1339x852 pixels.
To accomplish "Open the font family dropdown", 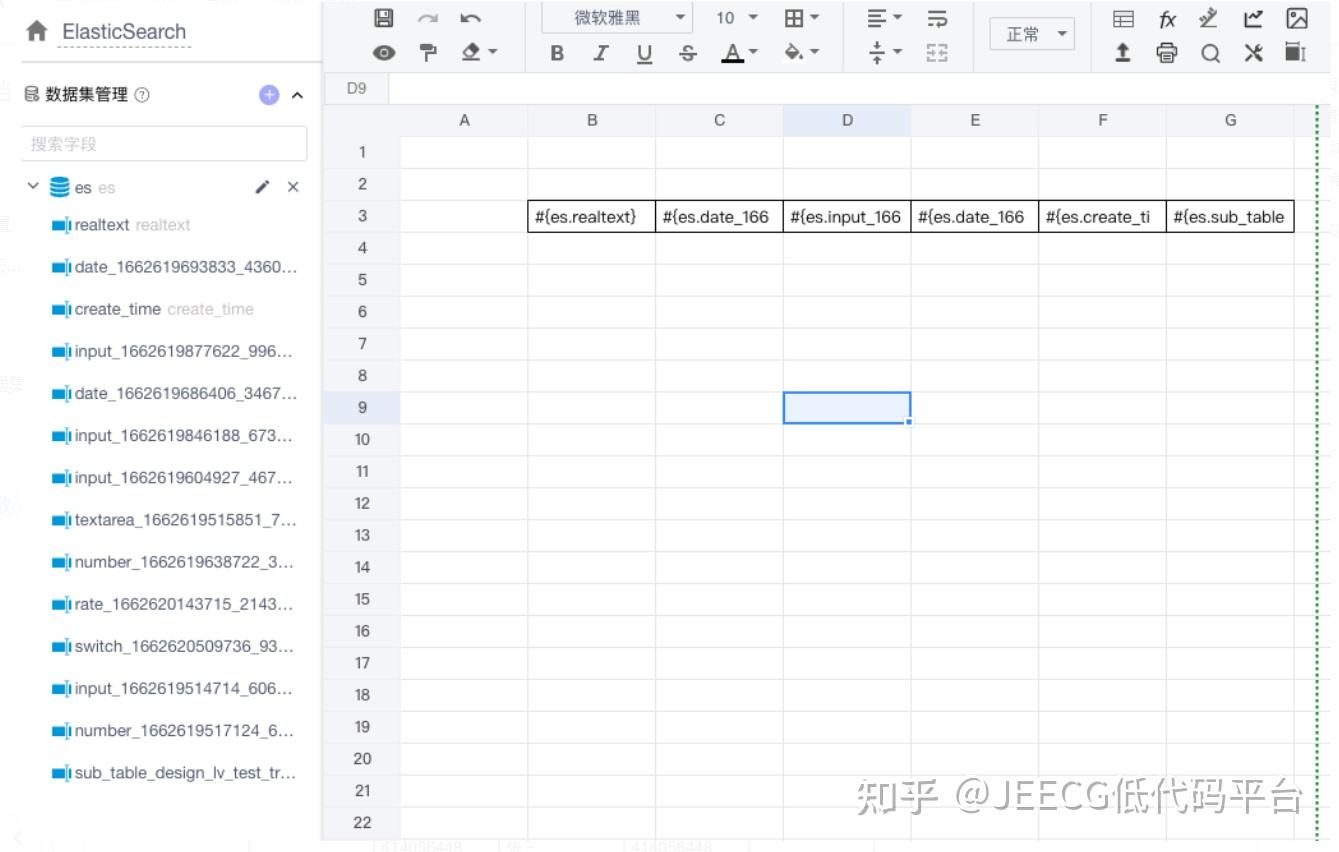I will 617,18.
